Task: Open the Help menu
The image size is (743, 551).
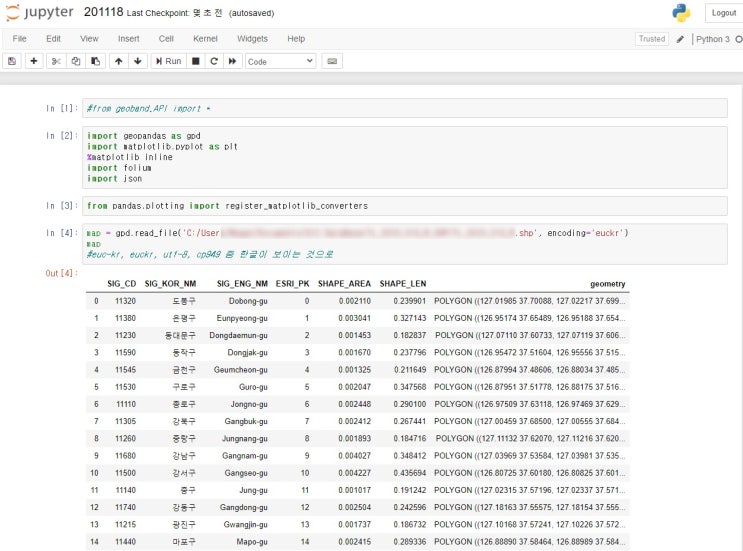Action: point(296,39)
